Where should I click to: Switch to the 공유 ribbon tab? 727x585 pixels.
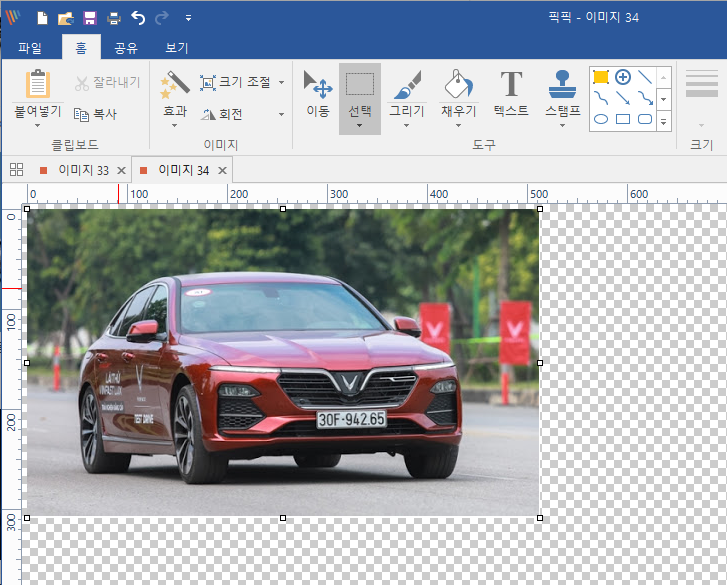pyautogui.click(x=126, y=48)
